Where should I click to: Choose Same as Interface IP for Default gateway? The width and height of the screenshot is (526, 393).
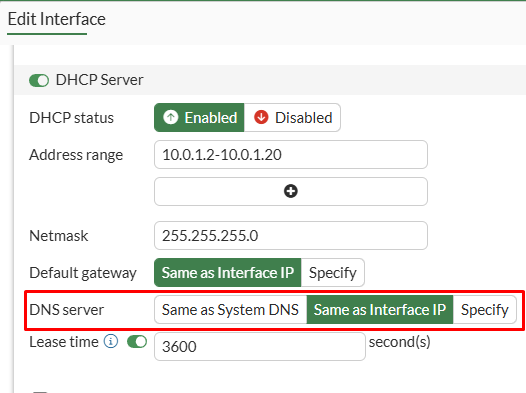(x=228, y=273)
